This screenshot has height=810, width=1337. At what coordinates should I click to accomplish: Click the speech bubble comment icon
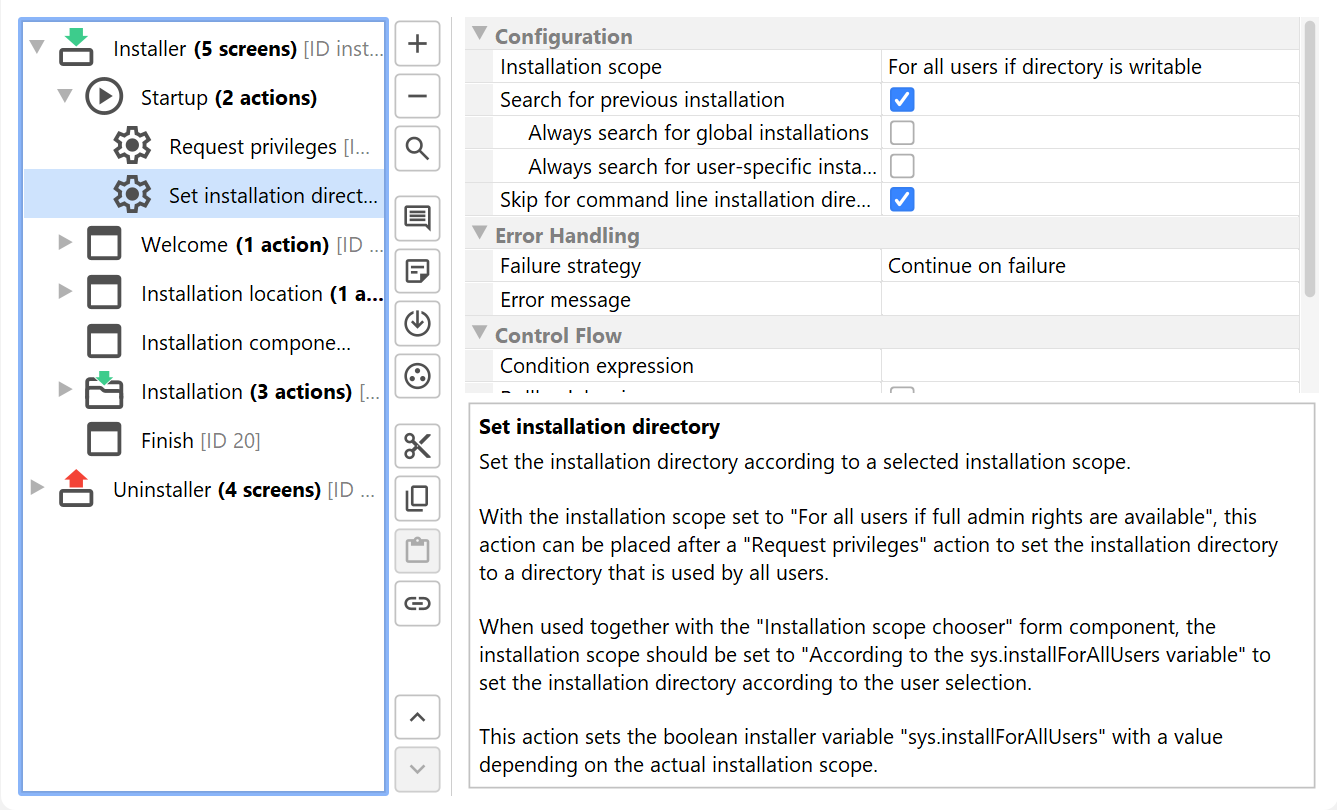(418, 218)
